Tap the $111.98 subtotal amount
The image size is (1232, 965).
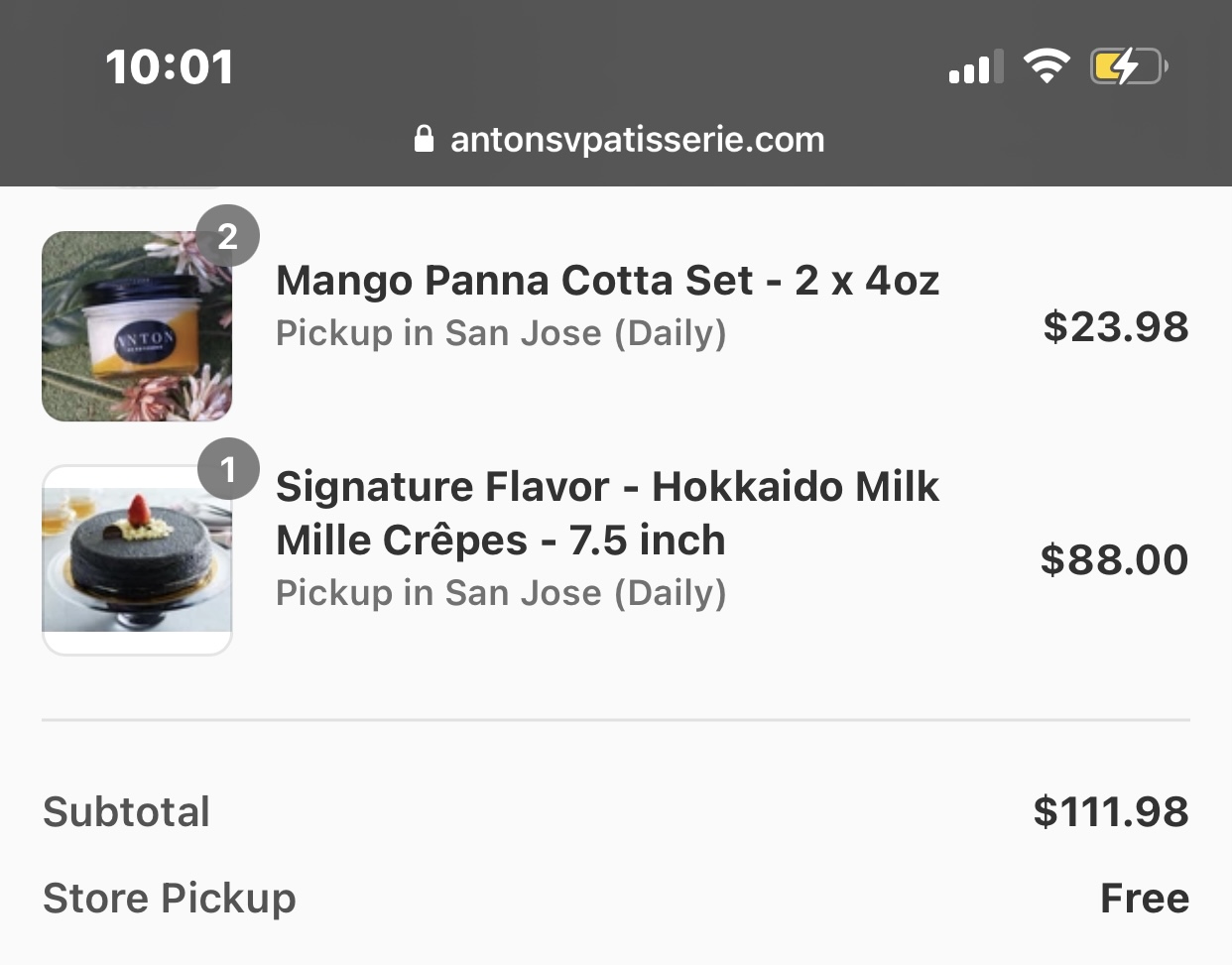coord(1110,811)
